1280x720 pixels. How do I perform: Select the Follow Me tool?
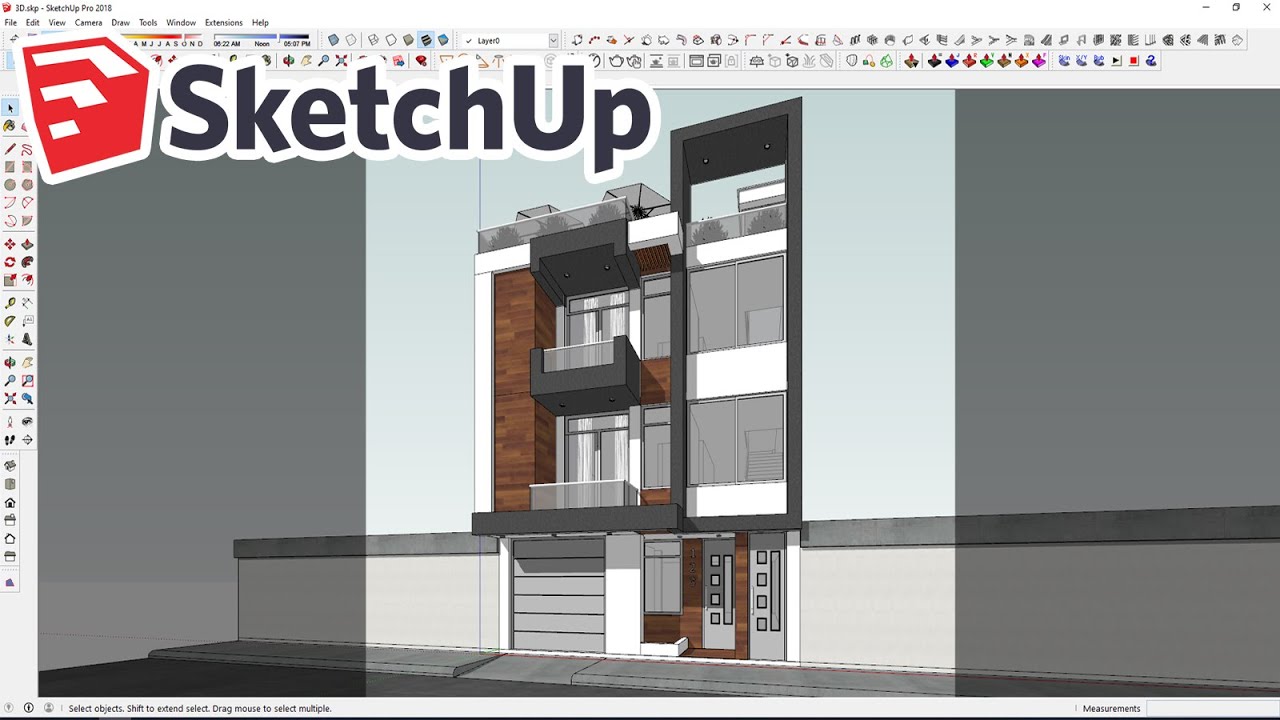tap(27, 262)
